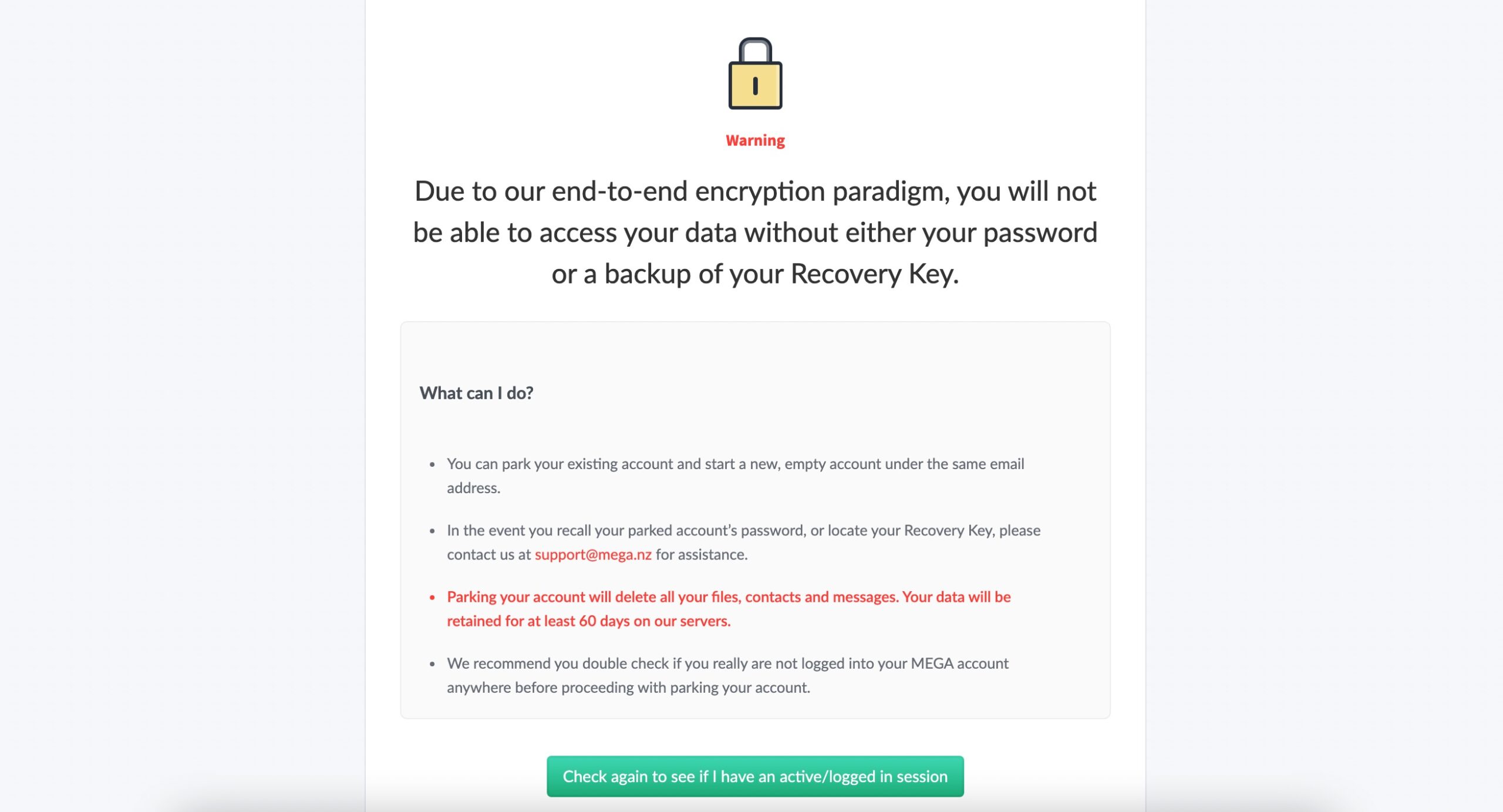Email support@mega.nz for assistance

coord(593,554)
